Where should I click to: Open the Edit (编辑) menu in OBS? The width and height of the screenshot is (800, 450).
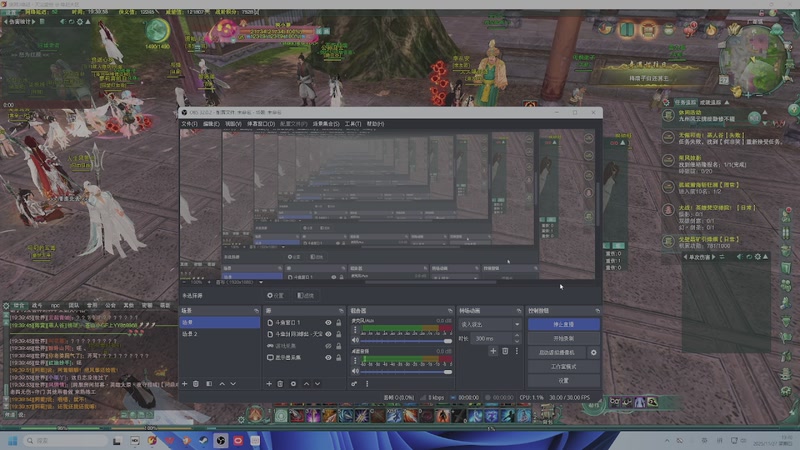coord(211,124)
